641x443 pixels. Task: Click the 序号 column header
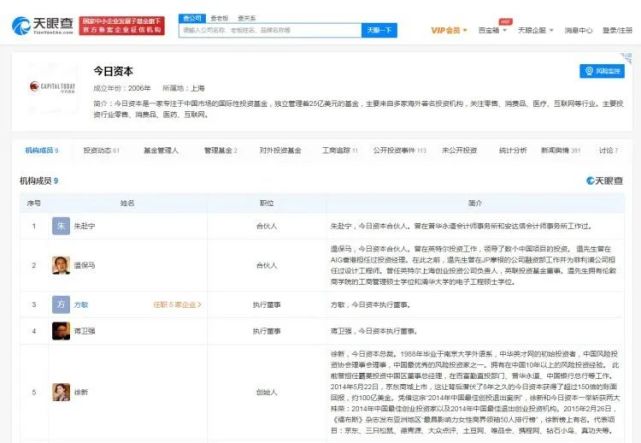point(34,203)
